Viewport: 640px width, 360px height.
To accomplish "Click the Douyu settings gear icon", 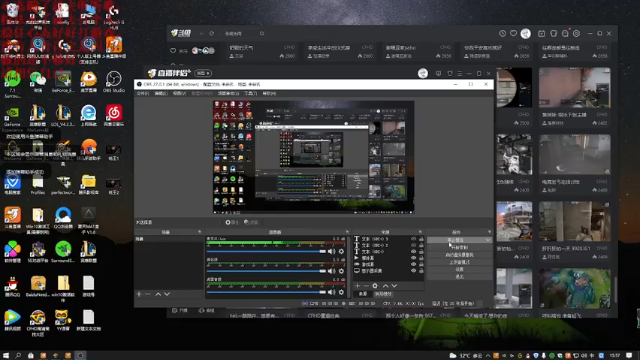I will [x=576, y=33].
